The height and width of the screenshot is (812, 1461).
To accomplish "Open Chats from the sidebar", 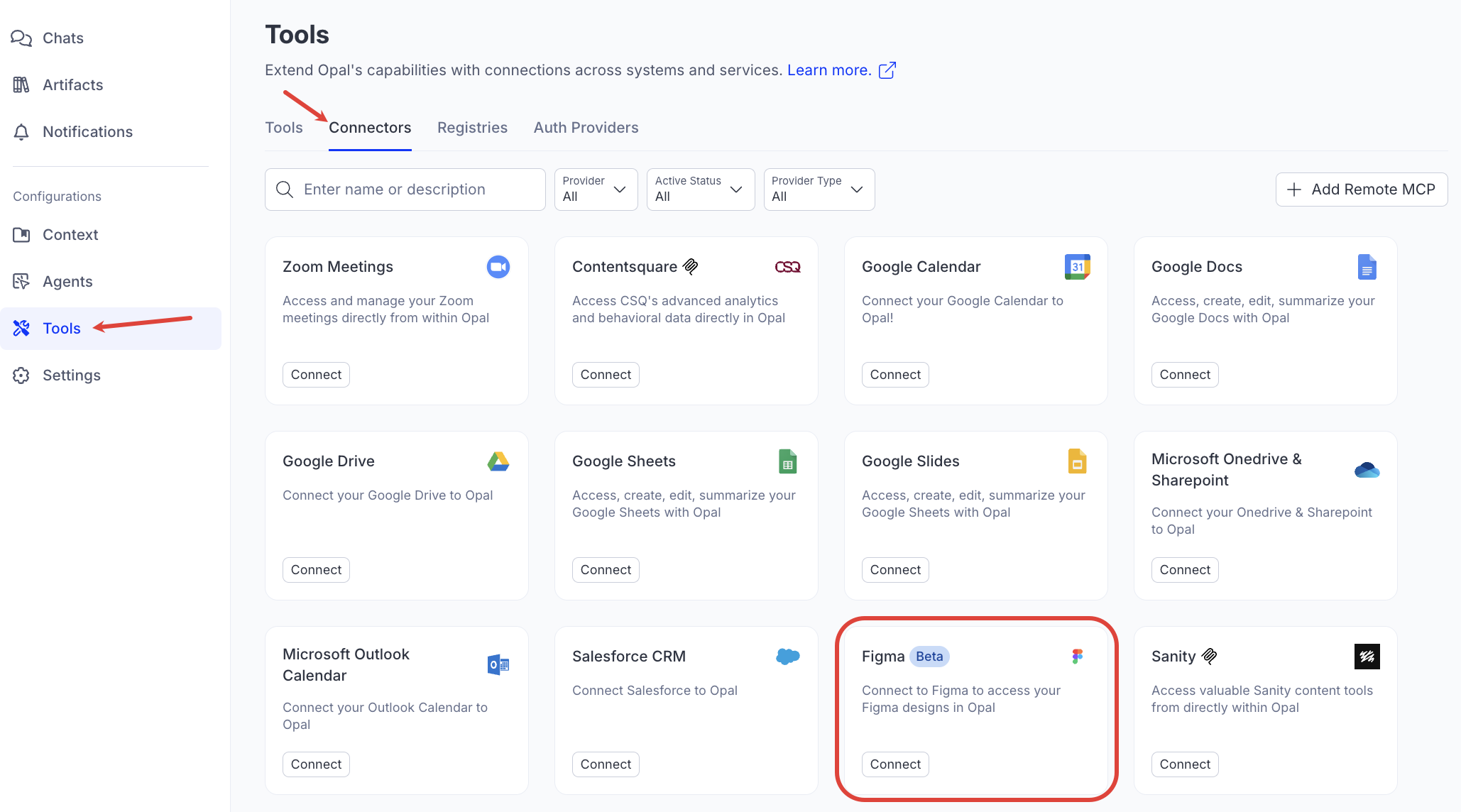I will [47, 38].
